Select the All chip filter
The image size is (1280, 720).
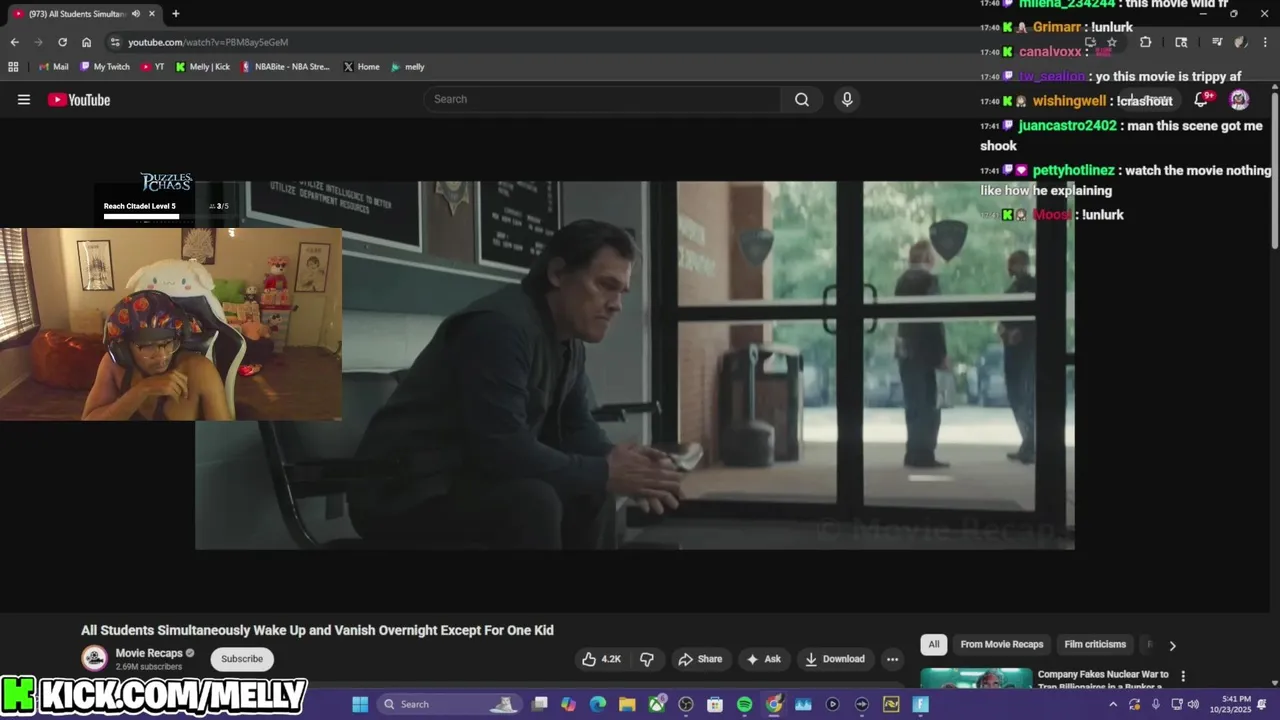(x=934, y=645)
